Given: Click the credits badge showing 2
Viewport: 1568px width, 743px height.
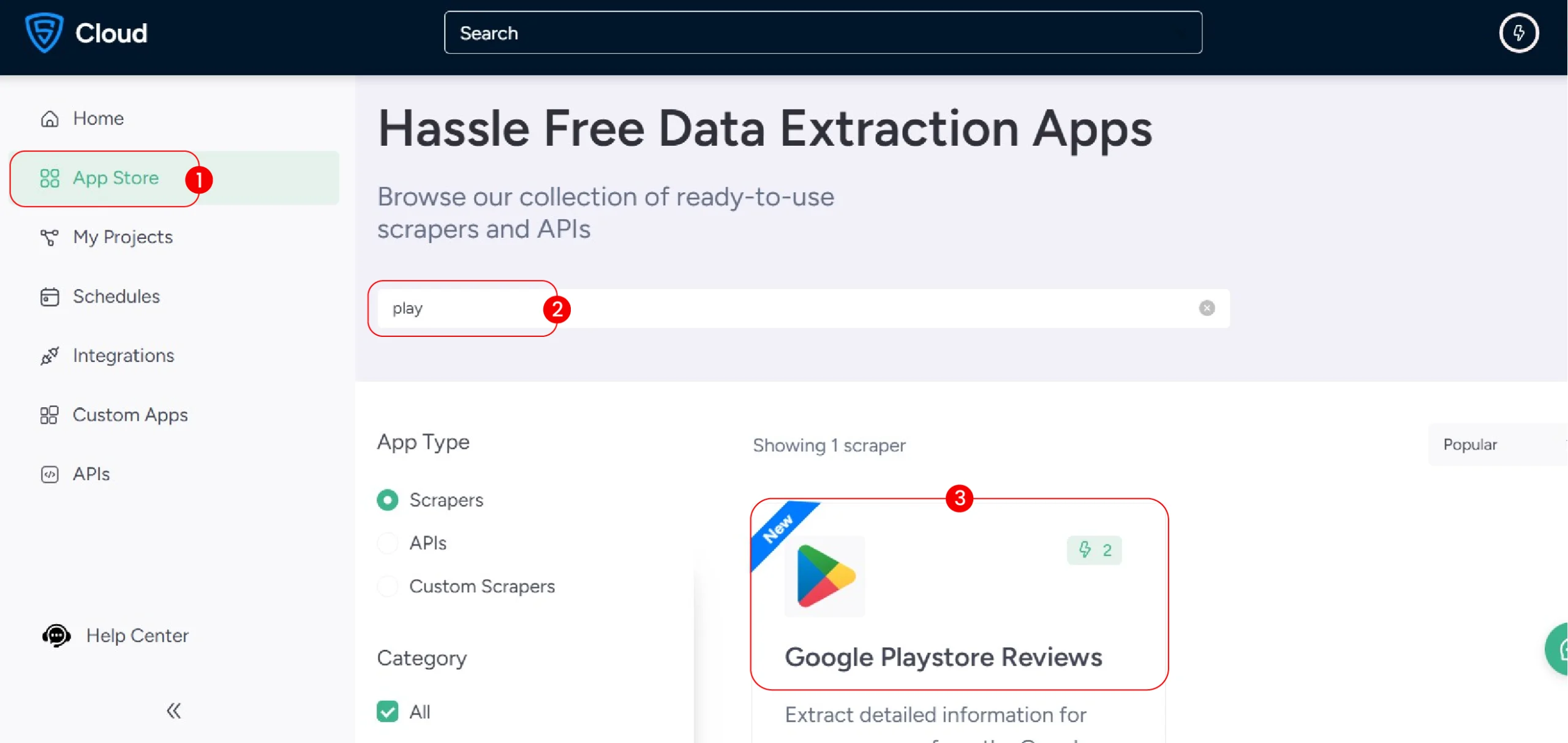Looking at the screenshot, I should pos(1095,550).
